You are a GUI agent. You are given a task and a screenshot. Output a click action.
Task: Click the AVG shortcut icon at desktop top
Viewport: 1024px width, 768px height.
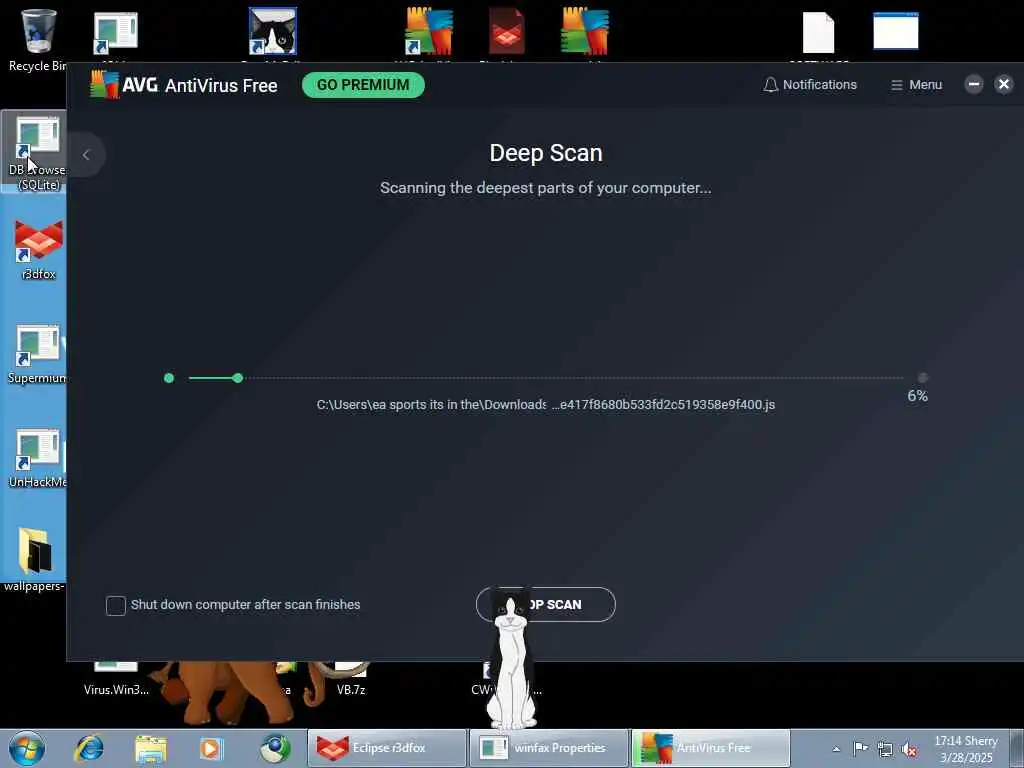coord(428,31)
